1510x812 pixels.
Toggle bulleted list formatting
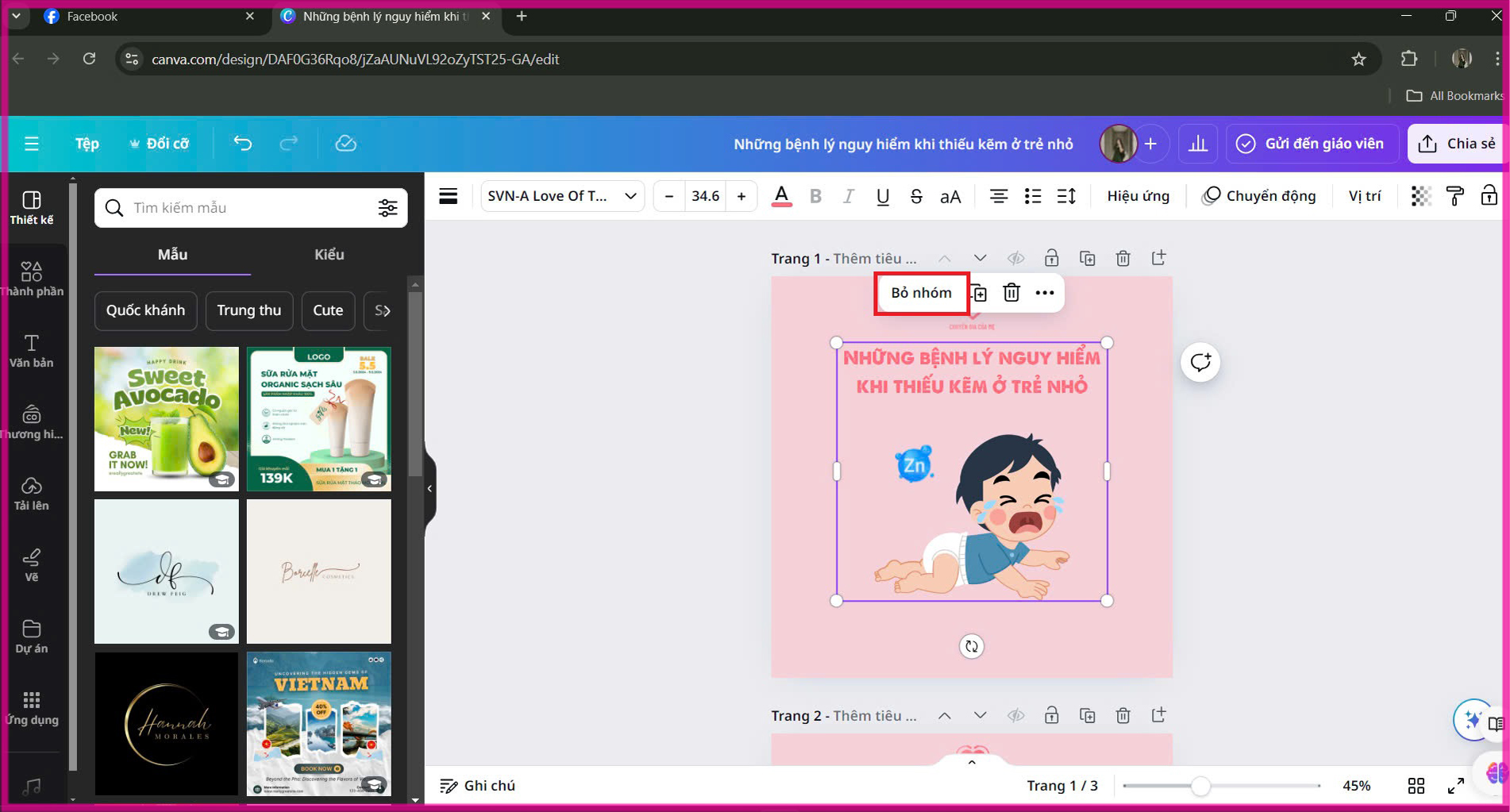(1033, 196)
